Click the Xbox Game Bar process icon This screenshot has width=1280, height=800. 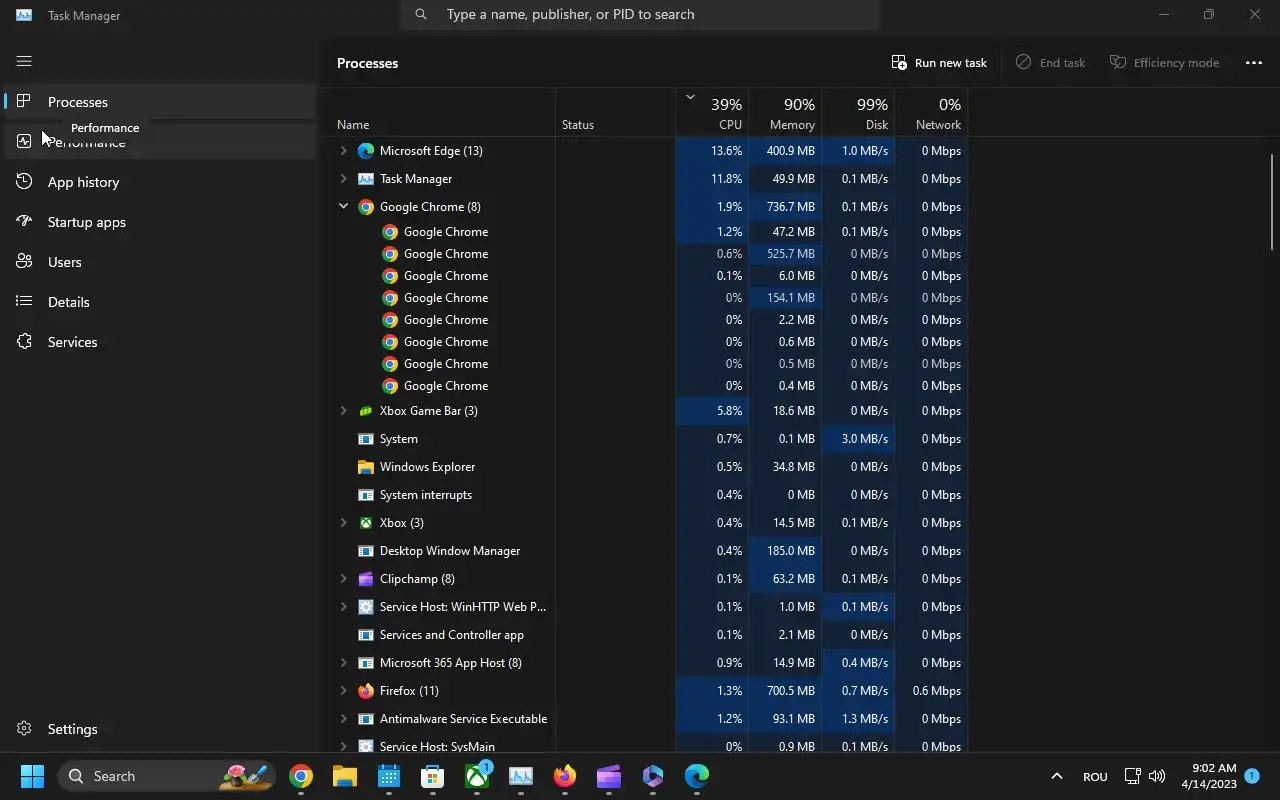366,411
